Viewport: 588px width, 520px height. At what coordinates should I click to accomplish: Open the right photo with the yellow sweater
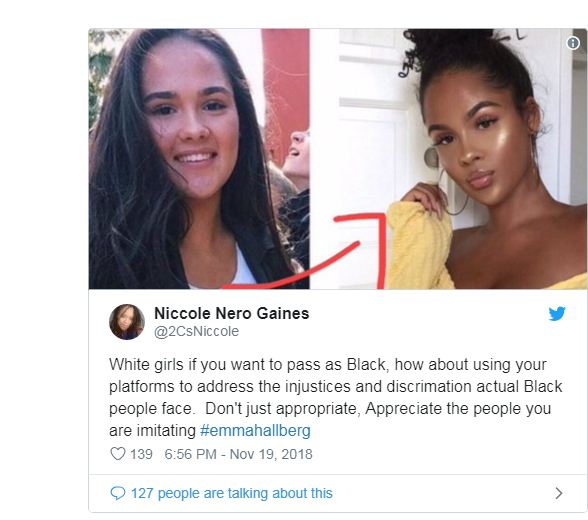coord(448,159)
